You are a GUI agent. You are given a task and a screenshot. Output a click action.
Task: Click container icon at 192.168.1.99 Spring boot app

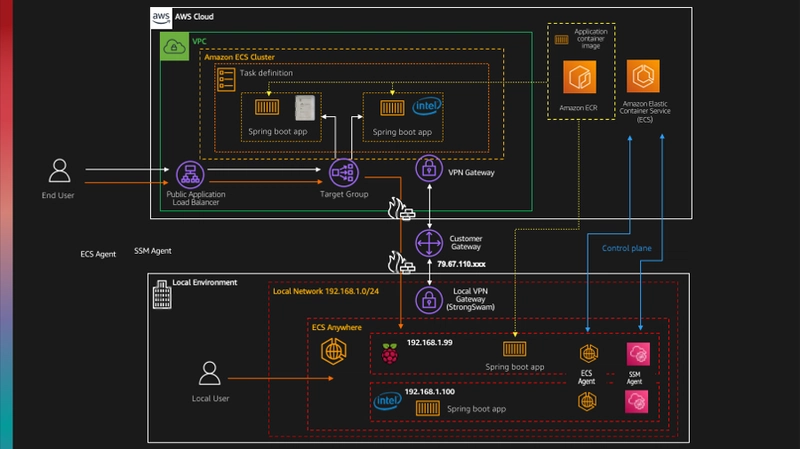514,349
